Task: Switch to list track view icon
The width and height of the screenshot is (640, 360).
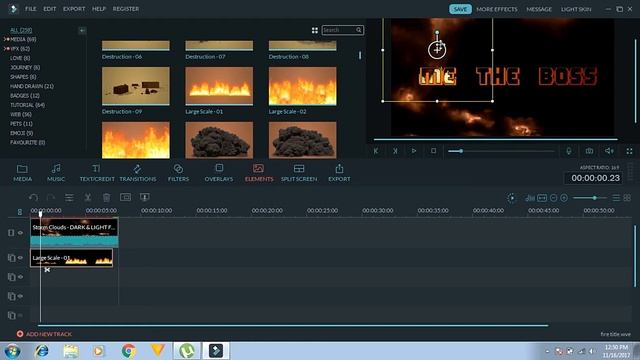Action: click(616, 198)
